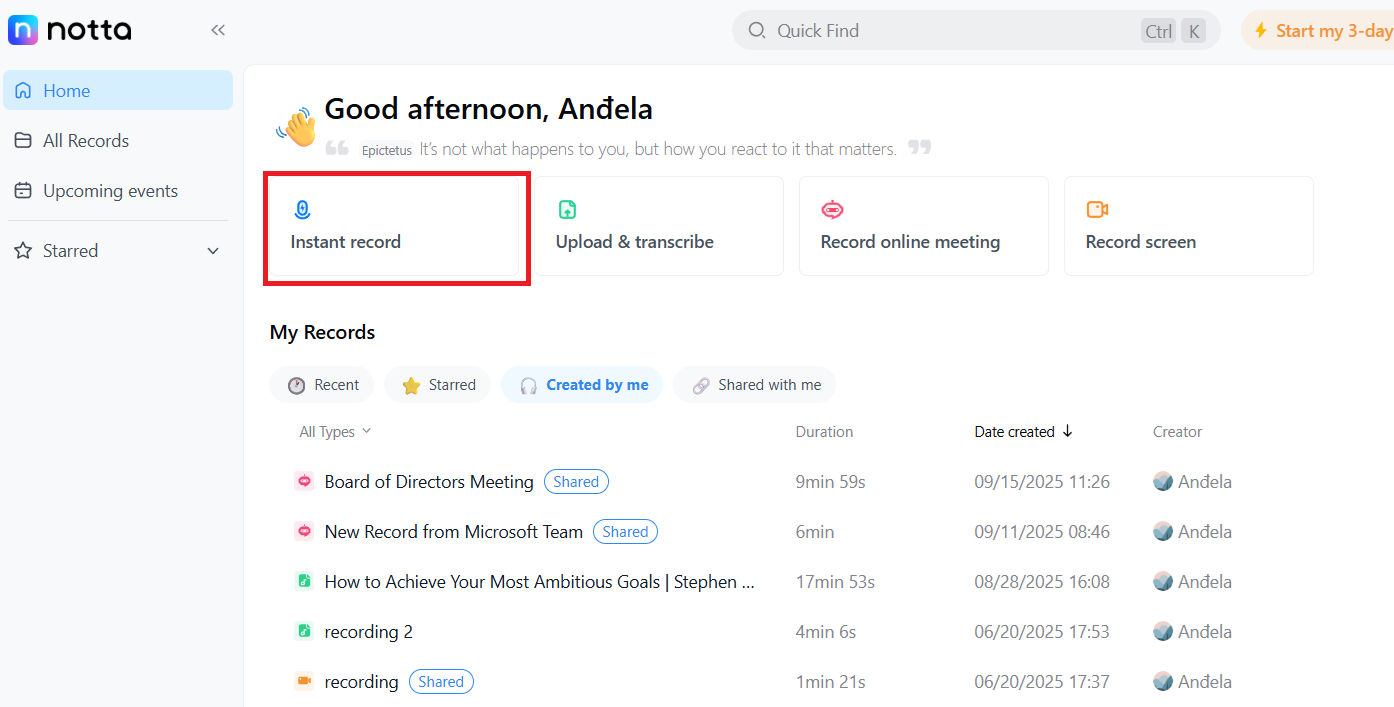Open the recording 2 record
Viewport: 1394px width, 707px height.
[x=368, y=632]
